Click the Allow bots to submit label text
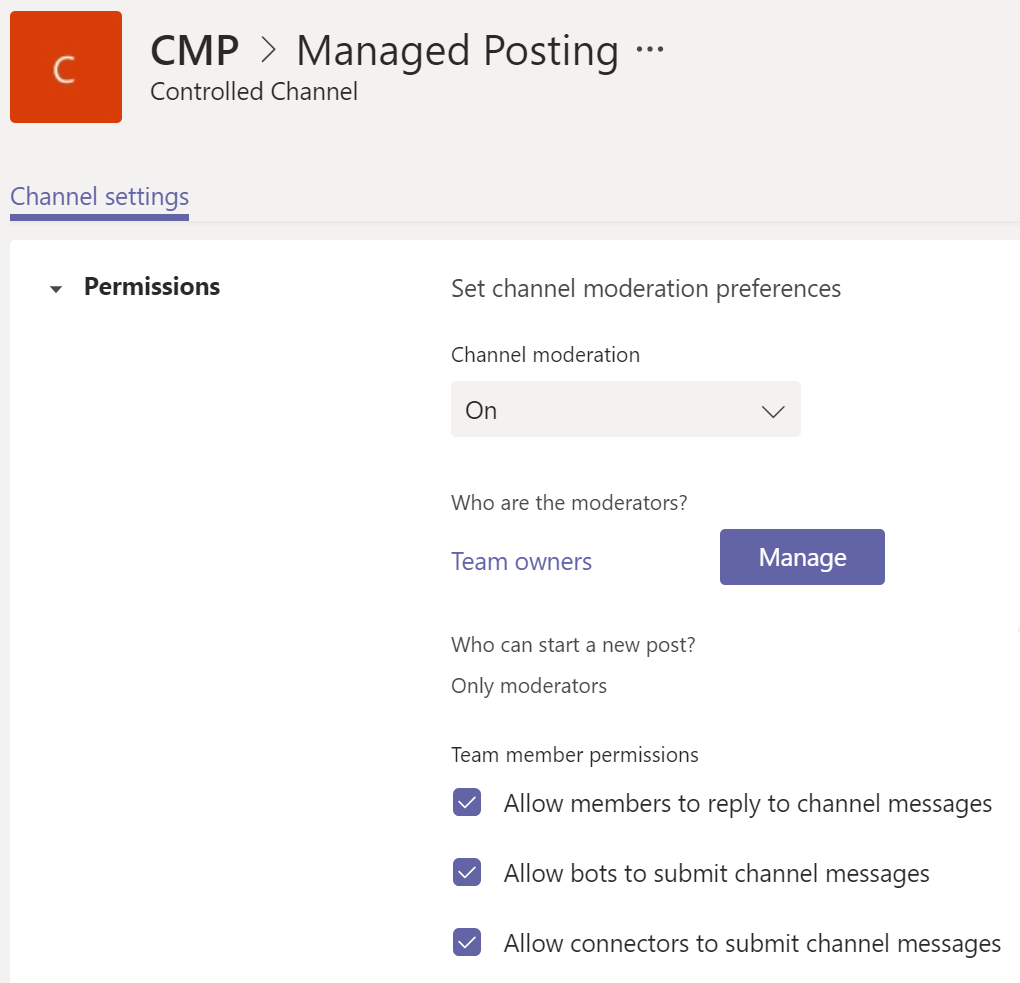1020x983 pixels. point(716,873)
